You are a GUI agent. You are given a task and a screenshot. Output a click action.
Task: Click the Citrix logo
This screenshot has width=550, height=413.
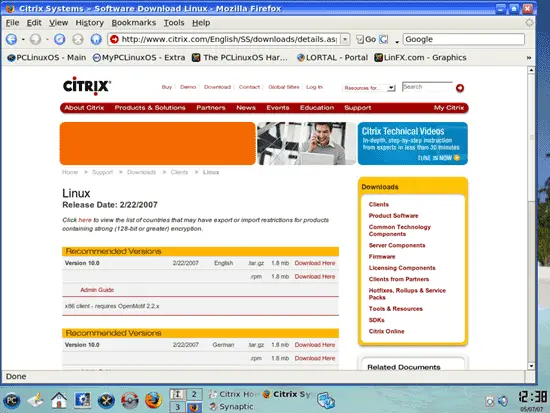click(87, 86)
